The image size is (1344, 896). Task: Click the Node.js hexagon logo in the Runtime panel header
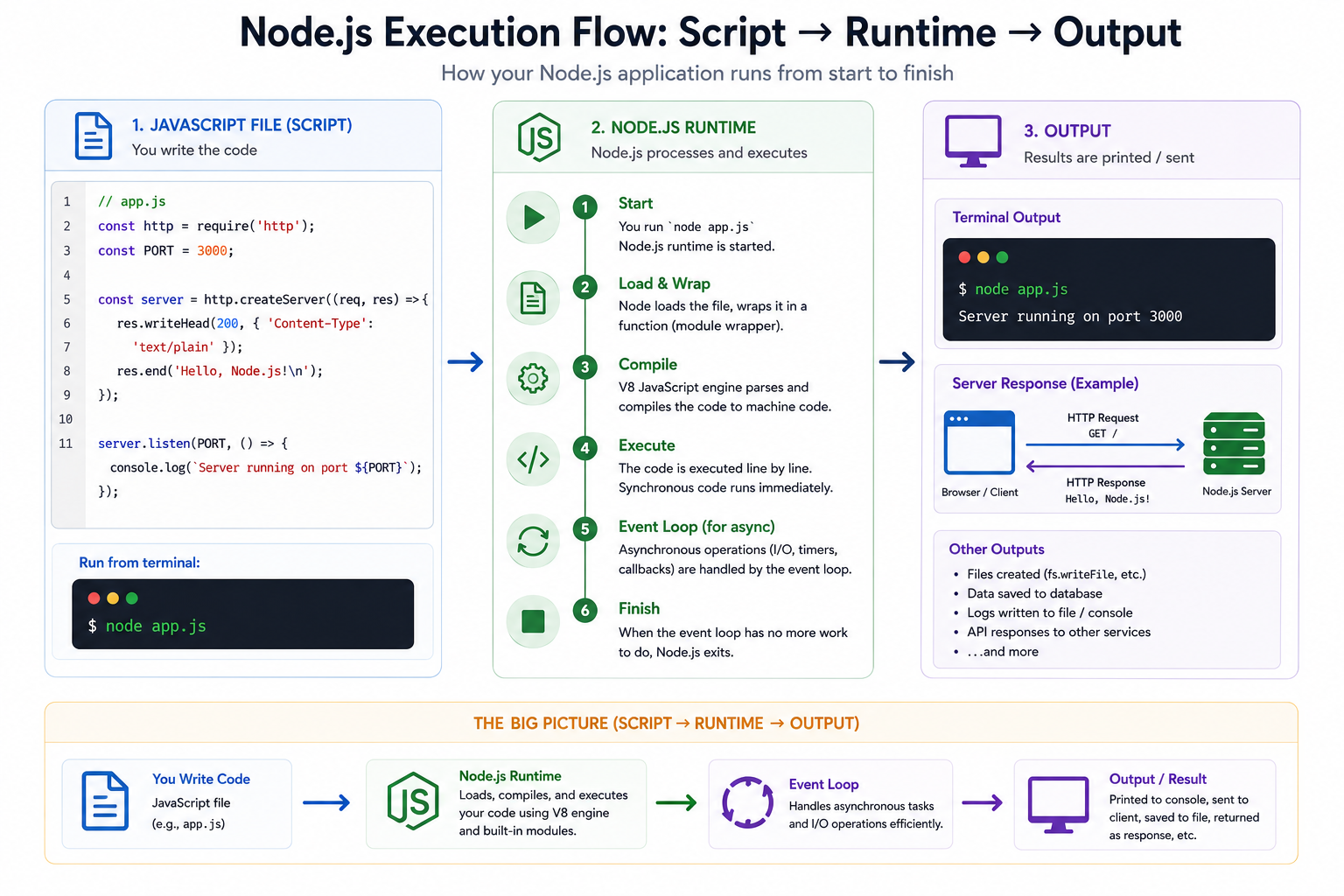coord(539,137)
